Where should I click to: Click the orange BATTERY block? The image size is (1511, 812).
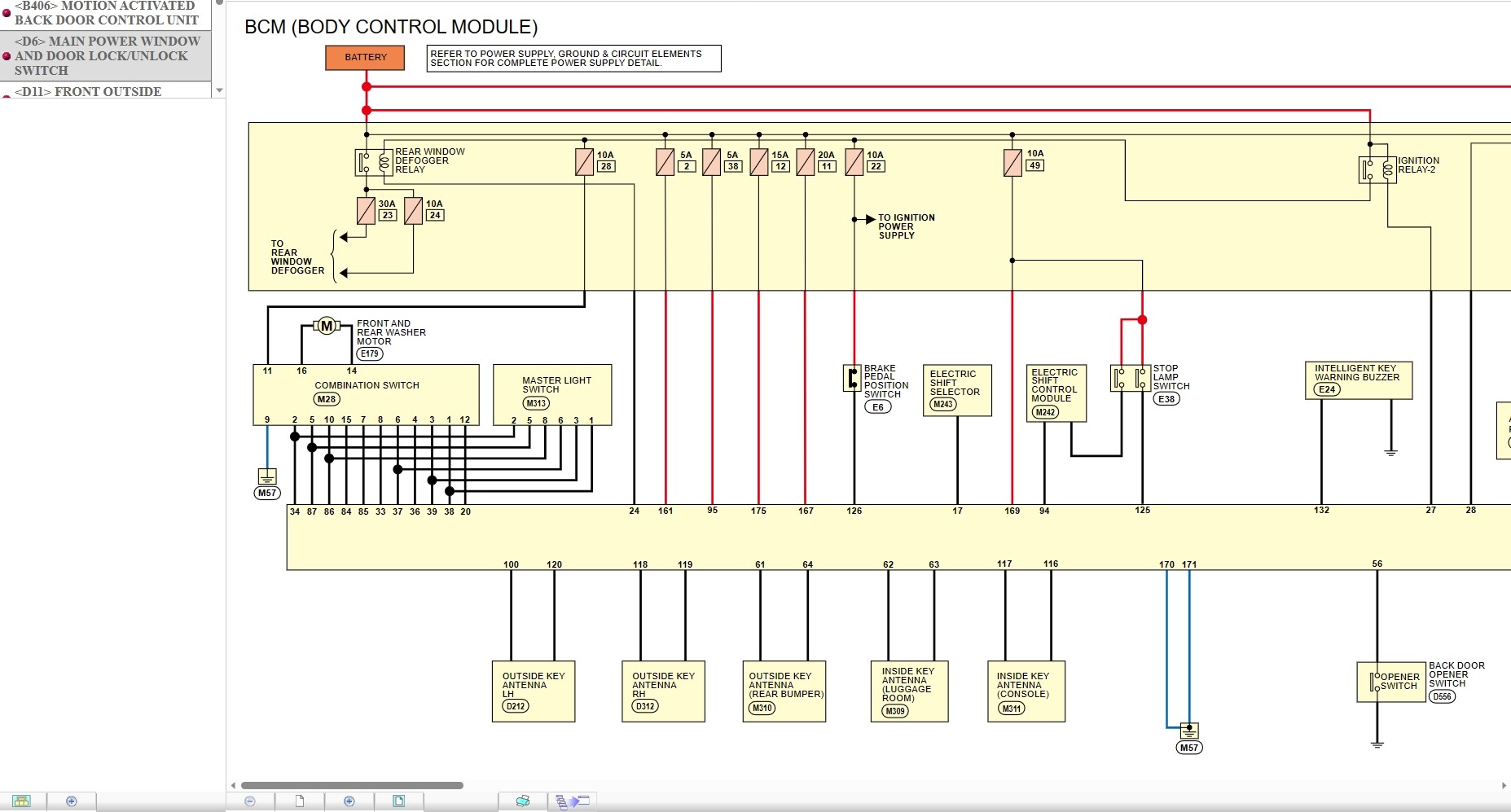click(364, 57)
